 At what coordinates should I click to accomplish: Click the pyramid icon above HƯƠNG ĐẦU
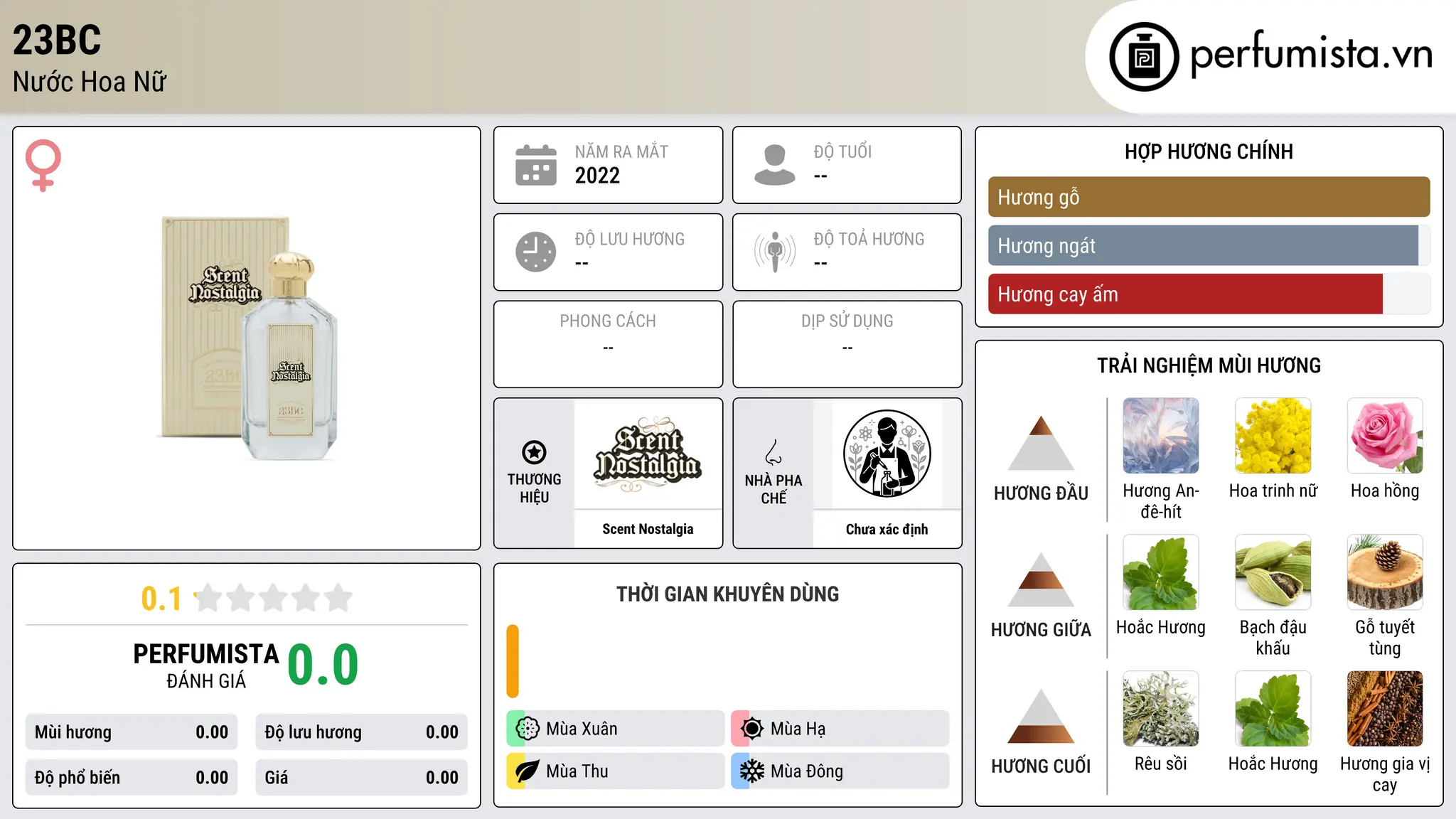click(x=1041, y=443)
